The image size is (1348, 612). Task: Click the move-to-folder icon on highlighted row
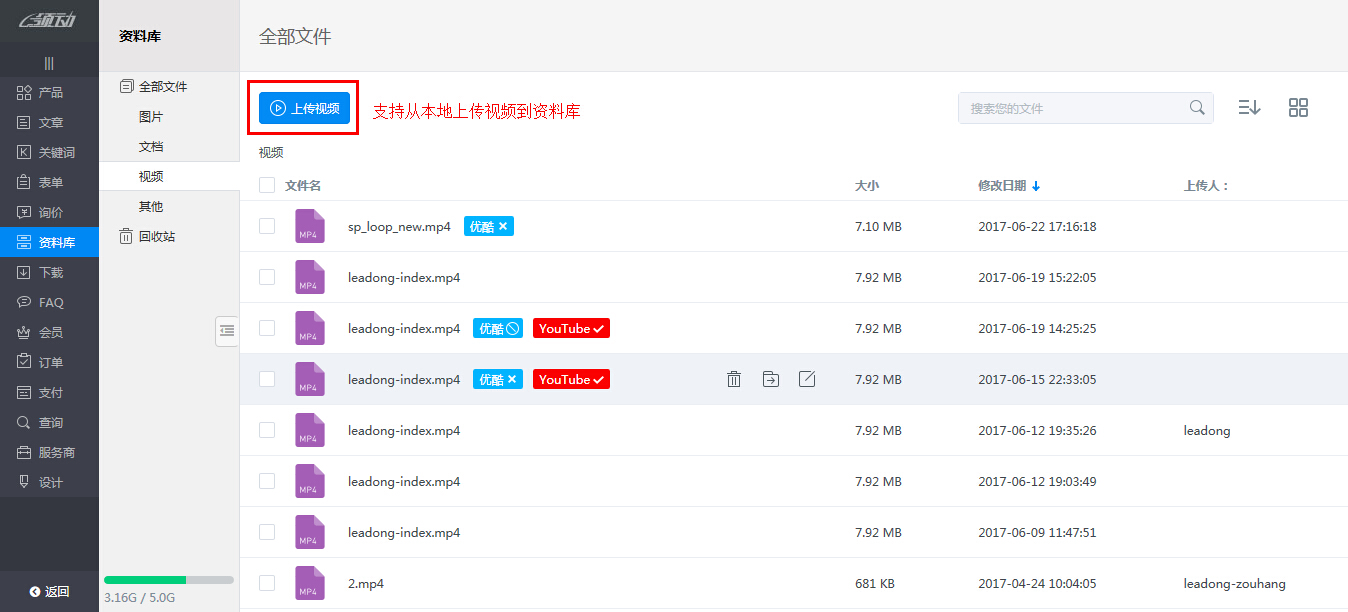pos(770,379)
